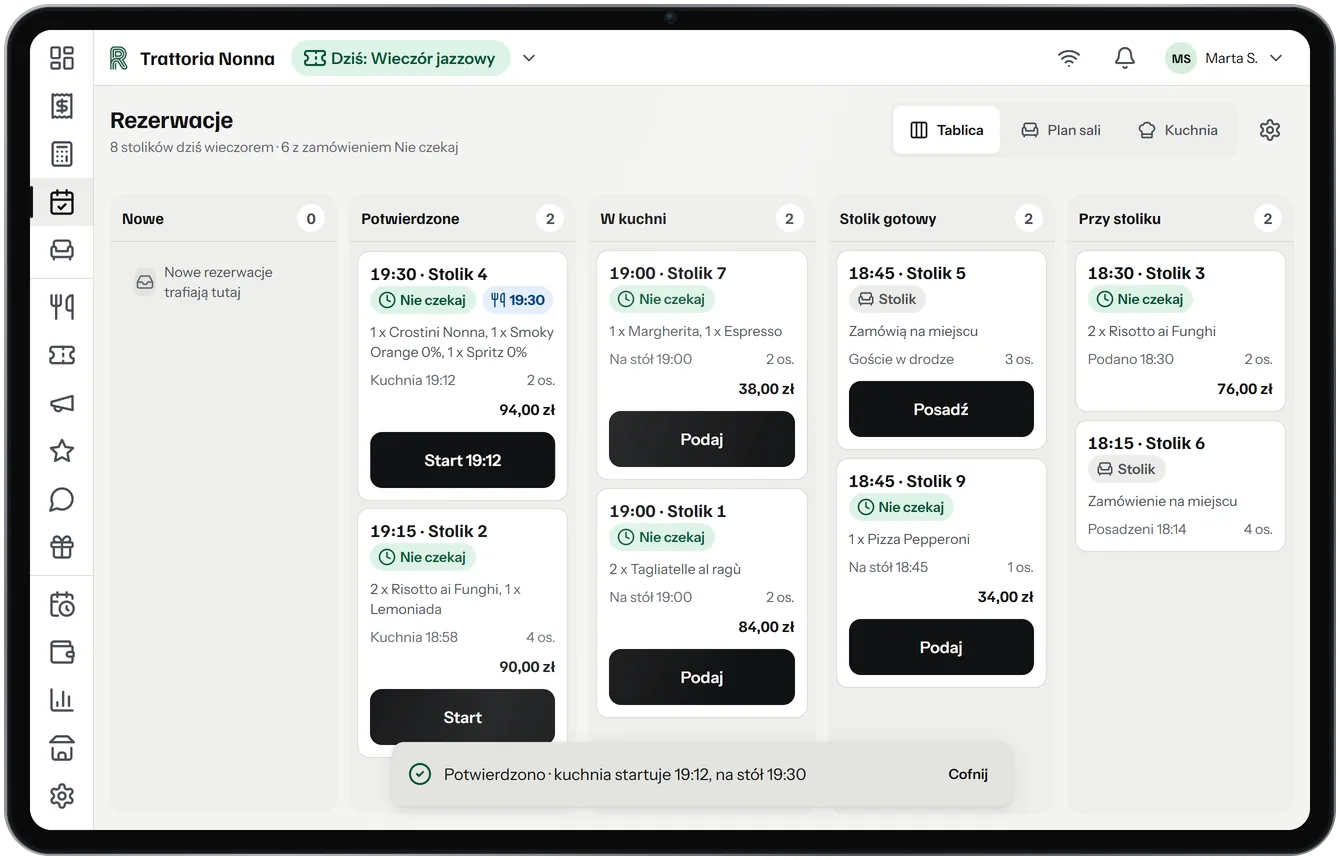Open the bar chart reports sidebar icon

[x=62, y=700]
